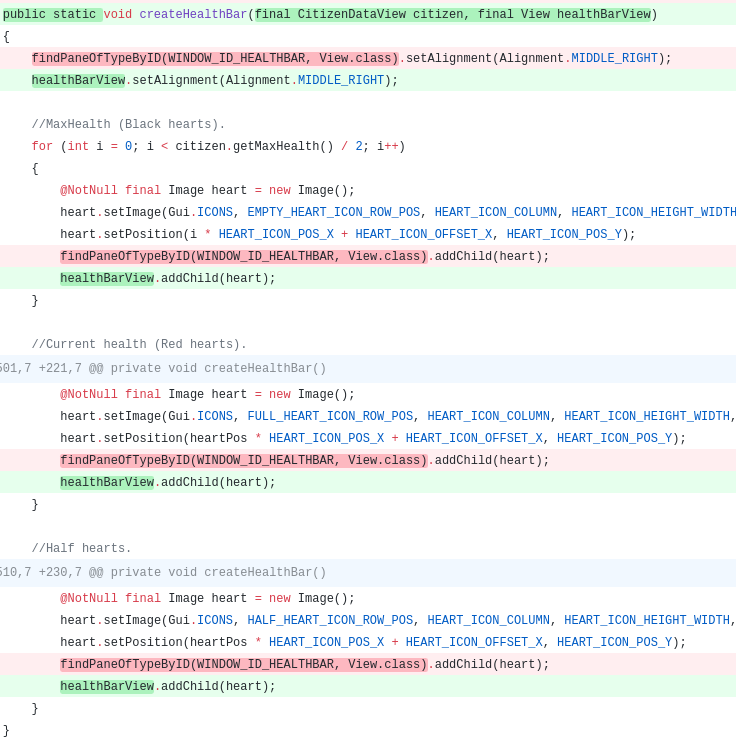Screen dimensions: 736x739
Task: Click the '//Half hearts.' comment
Action: pos(81,548)
